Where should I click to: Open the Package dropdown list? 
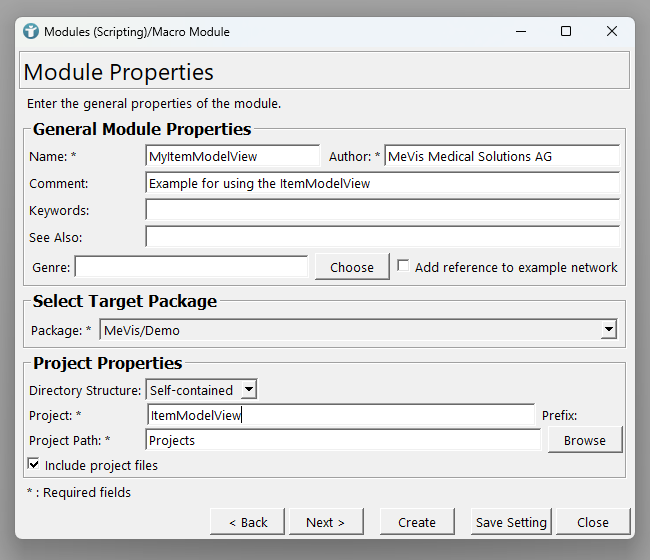[608, 330]
